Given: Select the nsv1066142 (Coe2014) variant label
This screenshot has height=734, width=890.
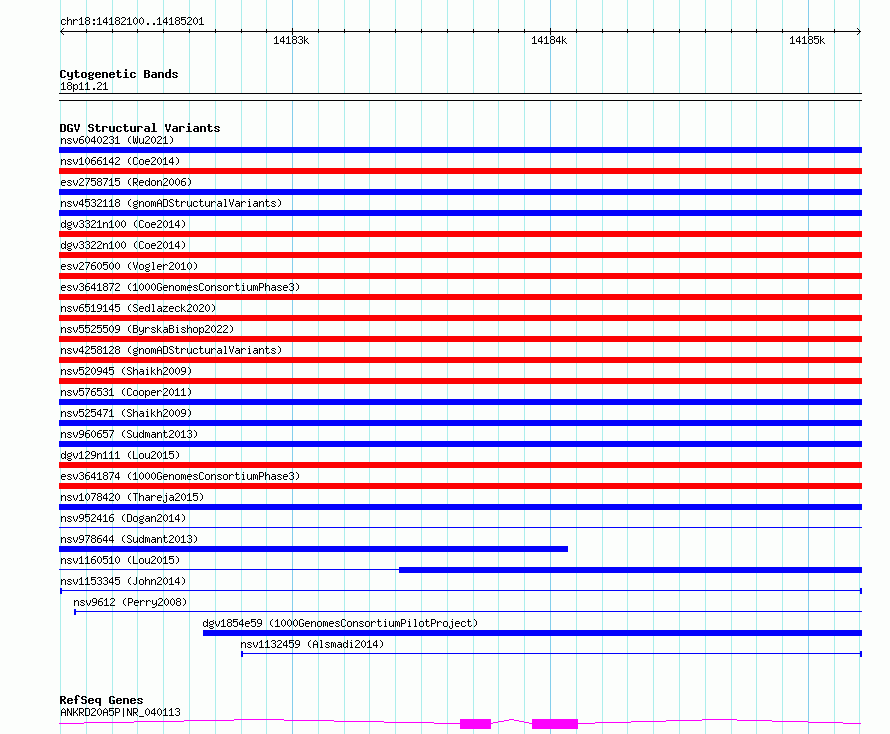Looking at the screenshot, I should 120,161.
